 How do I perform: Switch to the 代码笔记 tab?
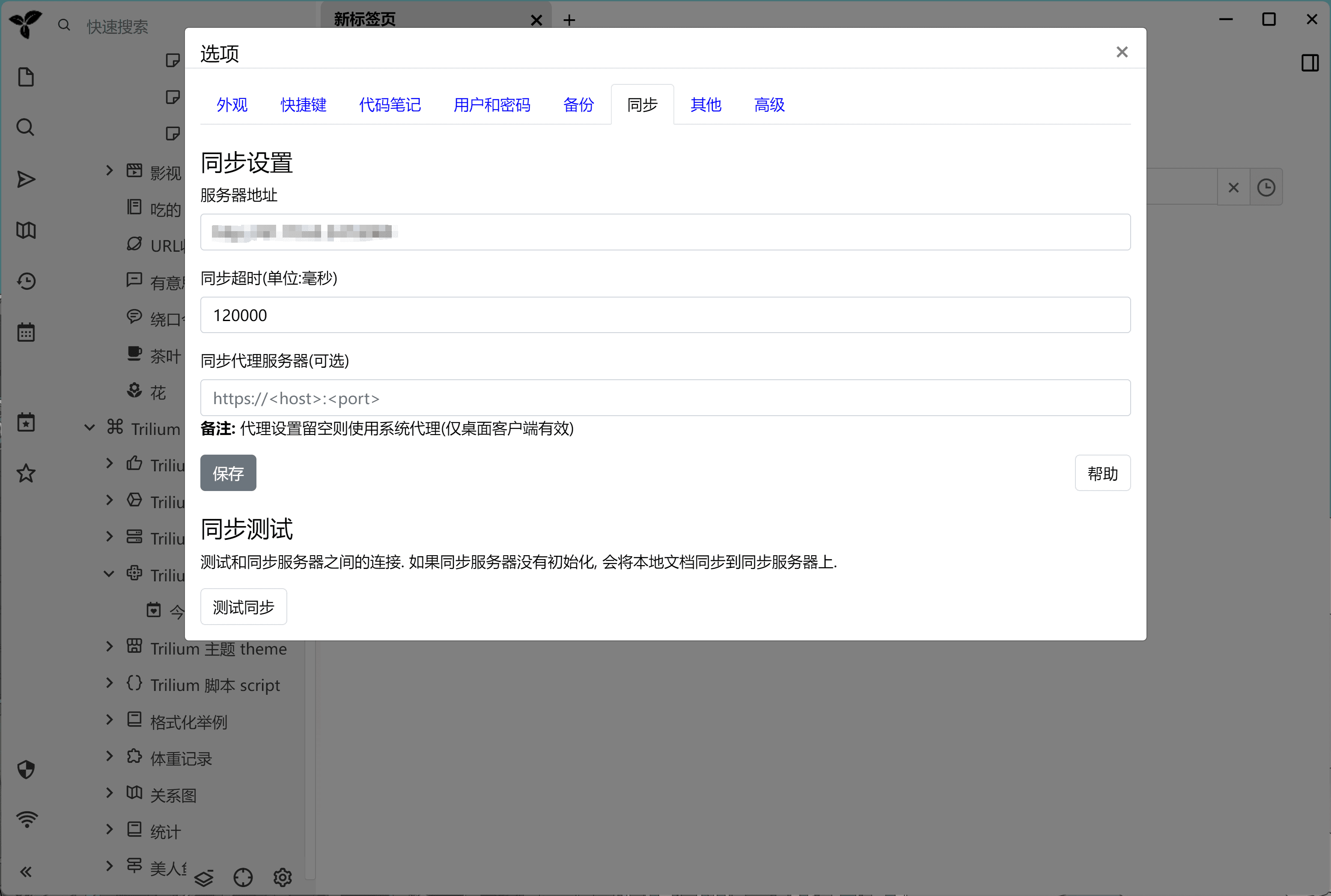pos(390,104)
